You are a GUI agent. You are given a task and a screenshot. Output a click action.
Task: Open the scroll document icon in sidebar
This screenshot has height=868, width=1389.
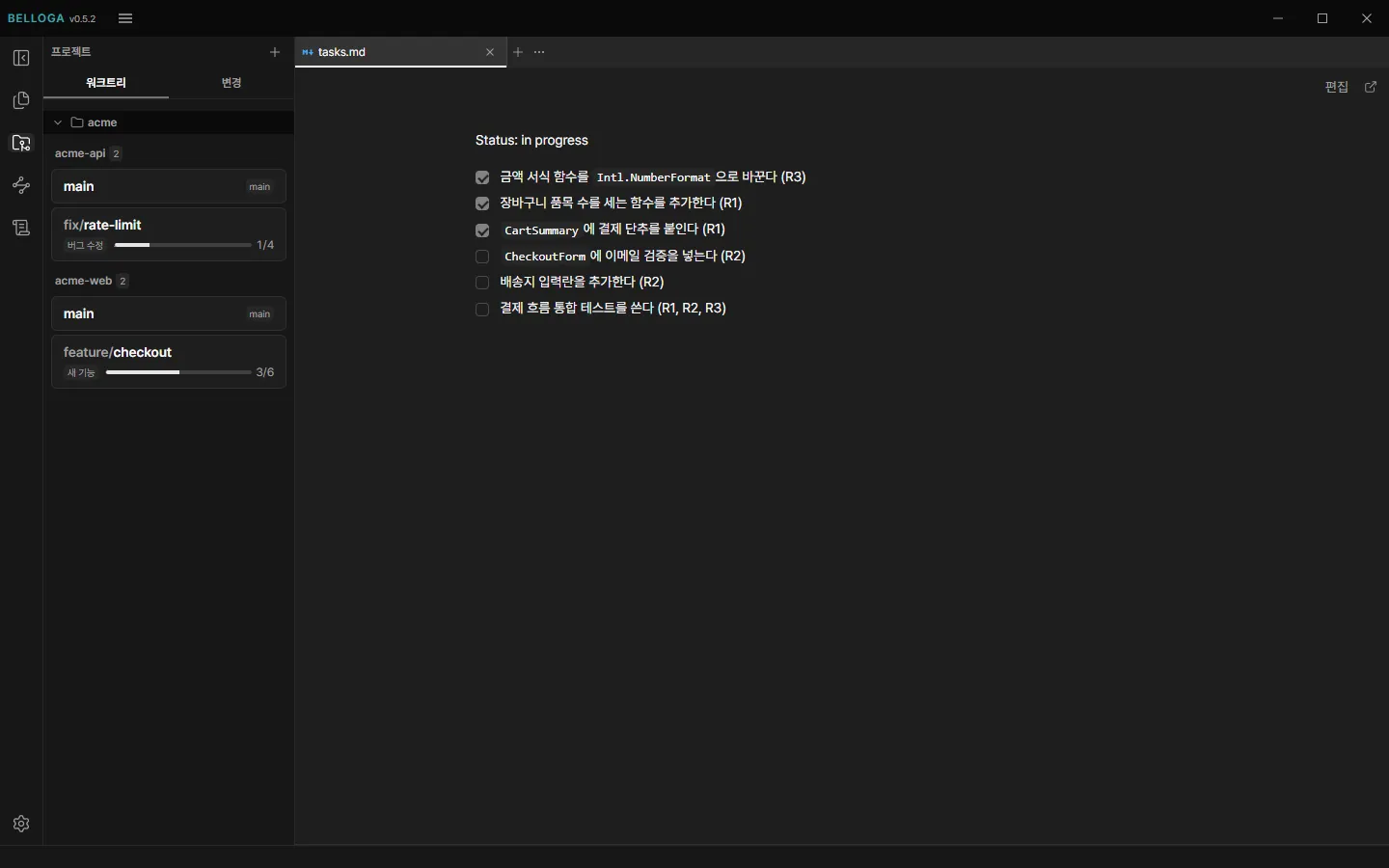tap(21, 228)
